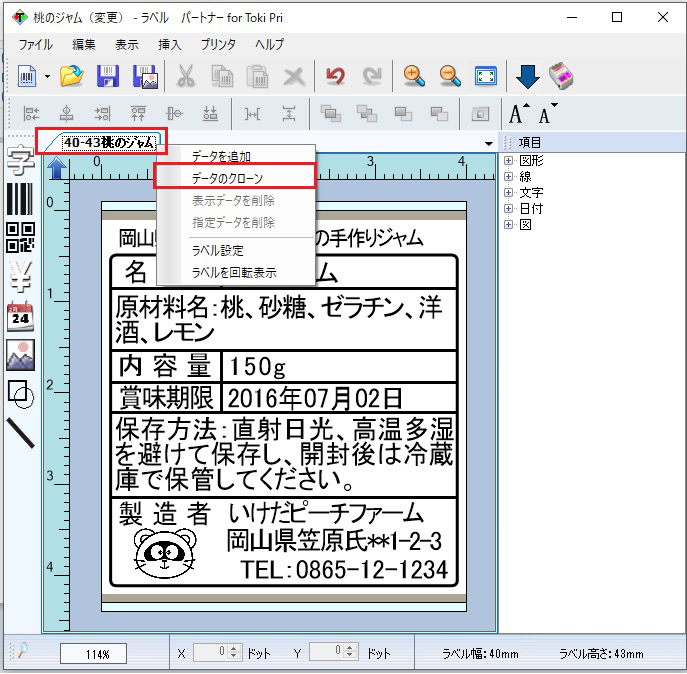Click the bring to front icon
This screenshot has width=687, height=674.
(331, 114)
